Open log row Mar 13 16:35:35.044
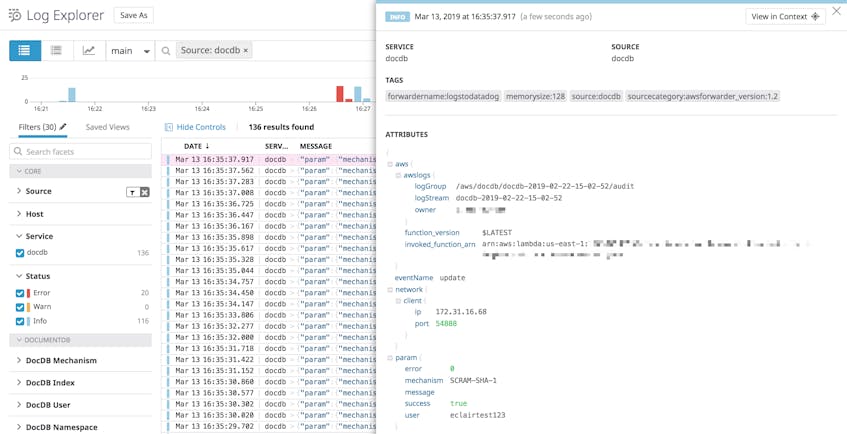The height and width of the screenshot is (434, 847). coord(270,270)
